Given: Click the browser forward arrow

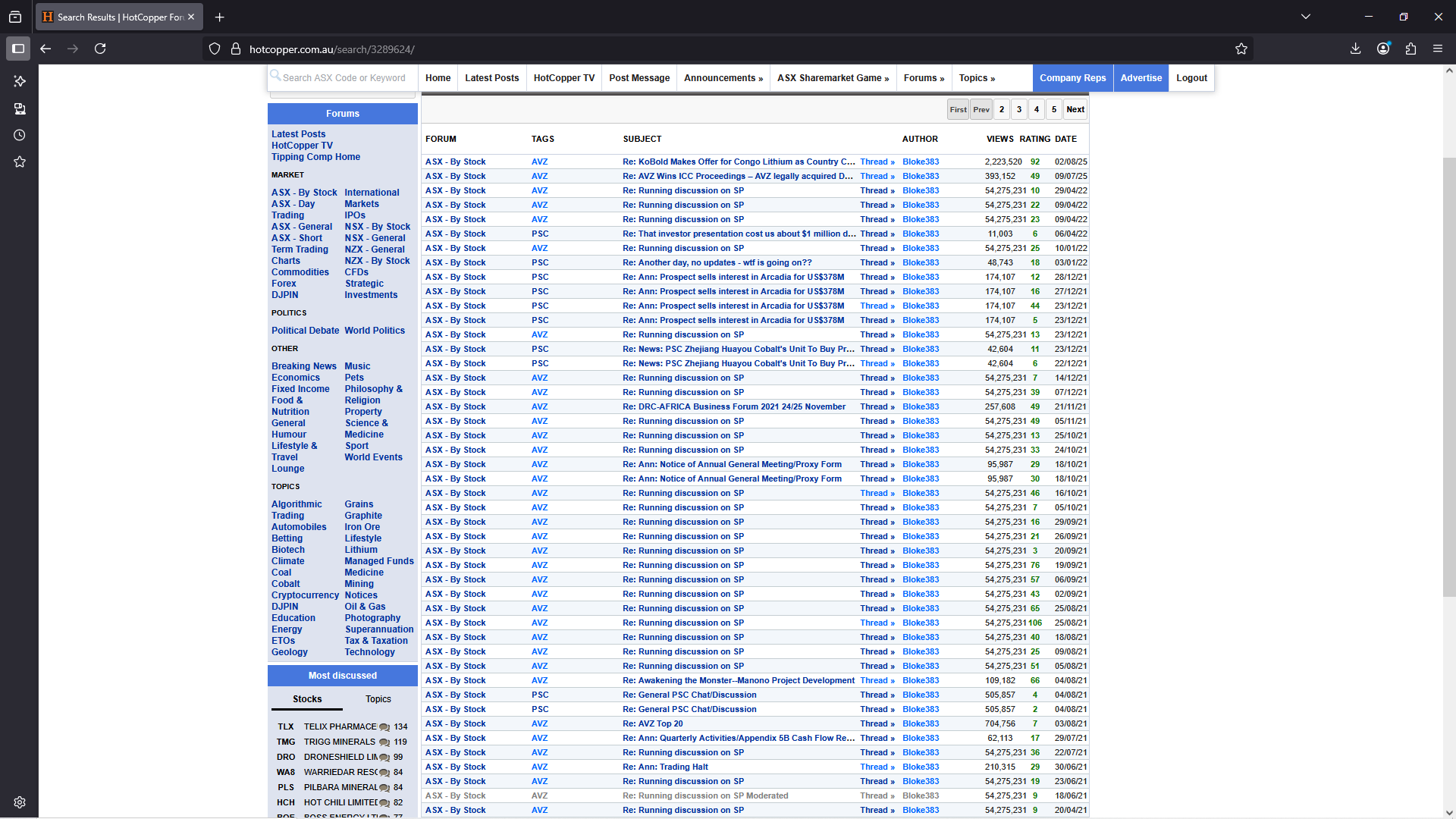Looking at the screenshot, I should click(73, 49).
